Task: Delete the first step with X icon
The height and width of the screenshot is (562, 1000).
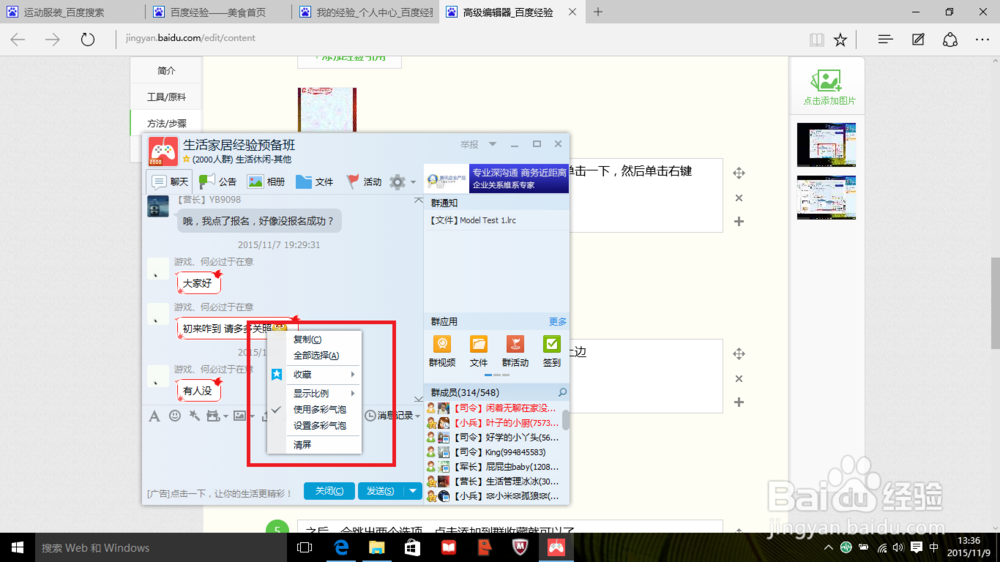Action: point(739,198)
